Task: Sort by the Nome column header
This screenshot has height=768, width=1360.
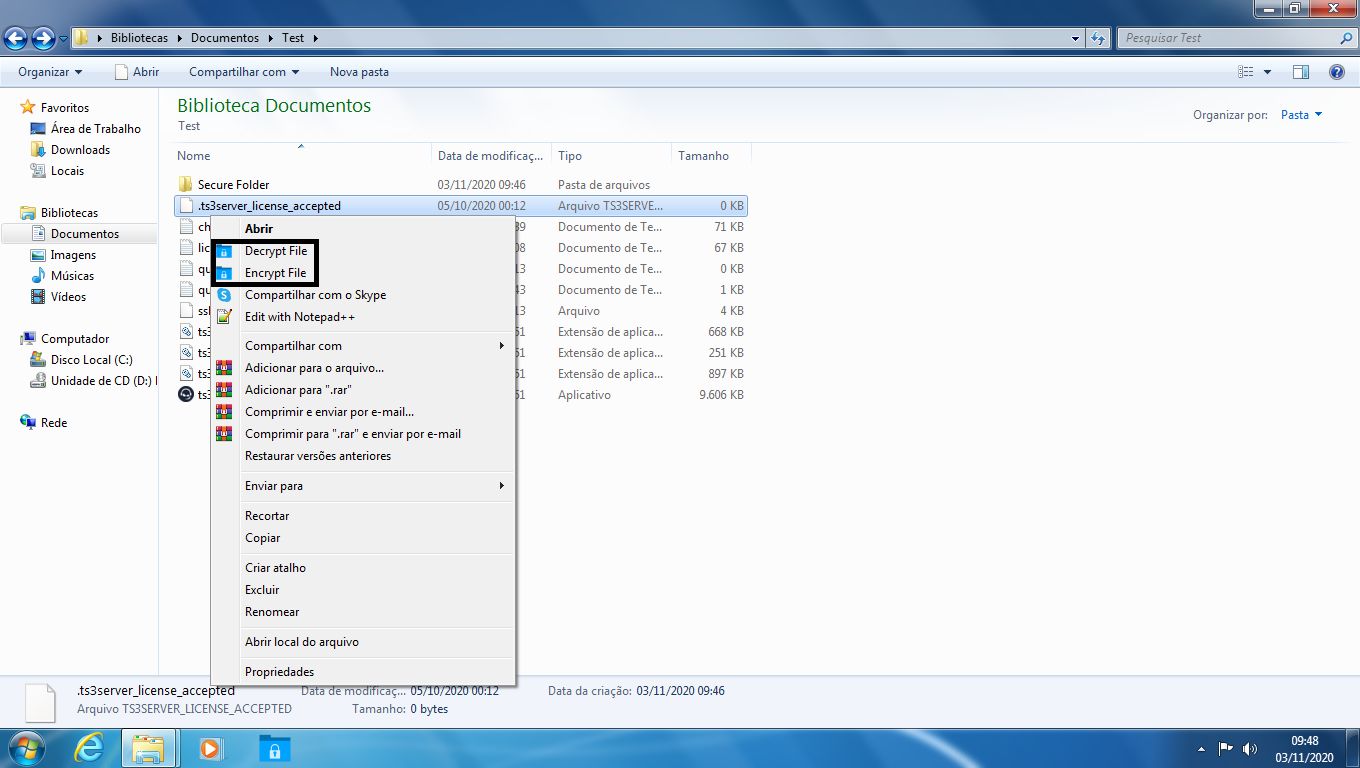Action: coord(301,156)
